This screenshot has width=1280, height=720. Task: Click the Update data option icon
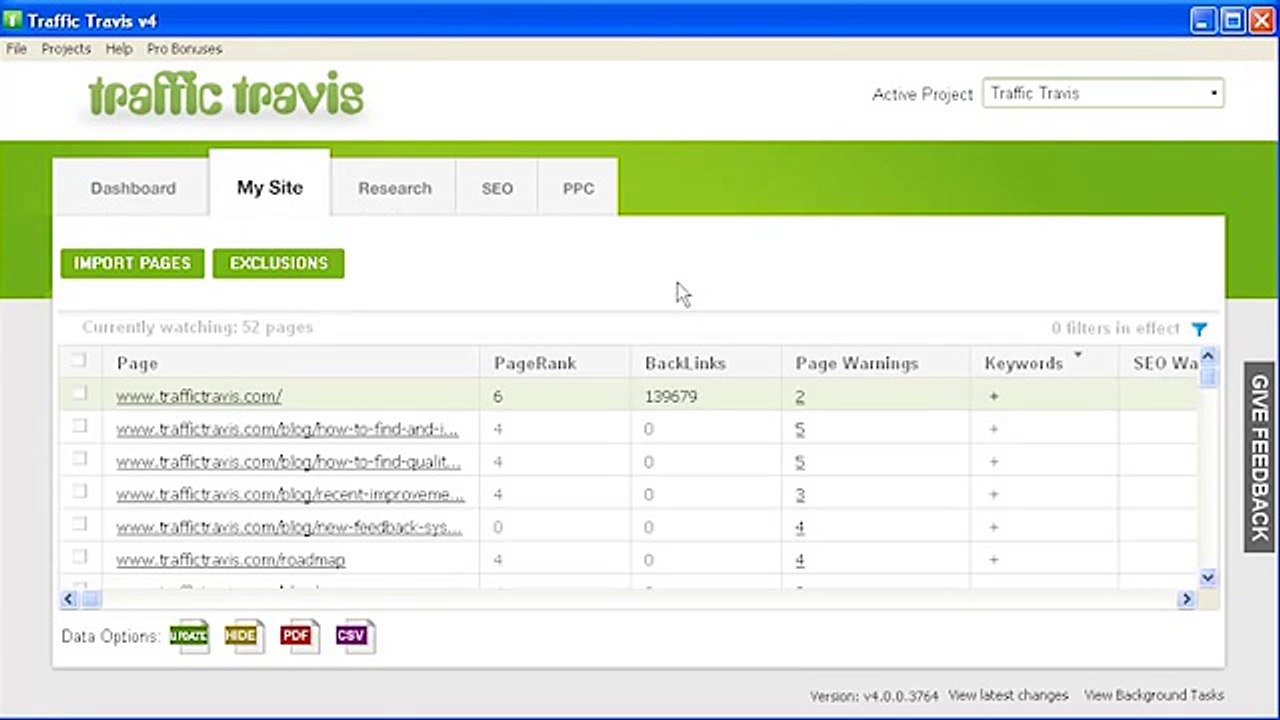pyautogui.click(x=189, y=636)
